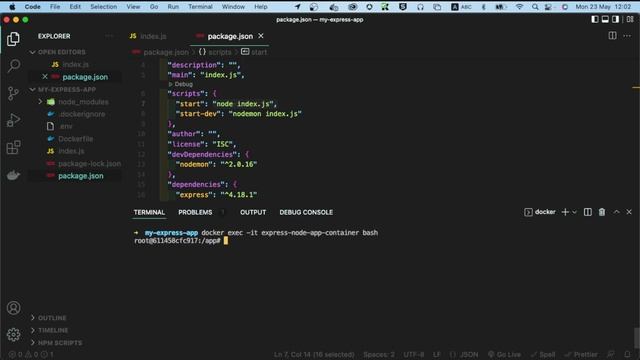
Task: Kill terminal with trash icon
Action: pos(602,212)
